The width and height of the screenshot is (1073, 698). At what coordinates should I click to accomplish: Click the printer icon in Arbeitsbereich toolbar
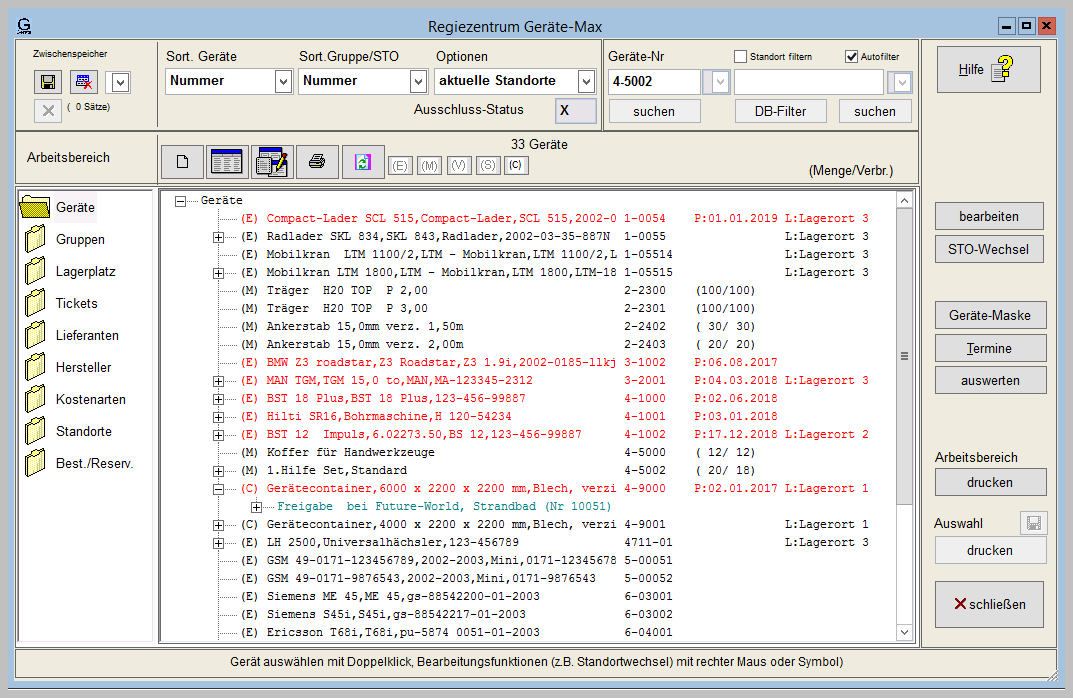pyautogui.click(x=317, y=161)
